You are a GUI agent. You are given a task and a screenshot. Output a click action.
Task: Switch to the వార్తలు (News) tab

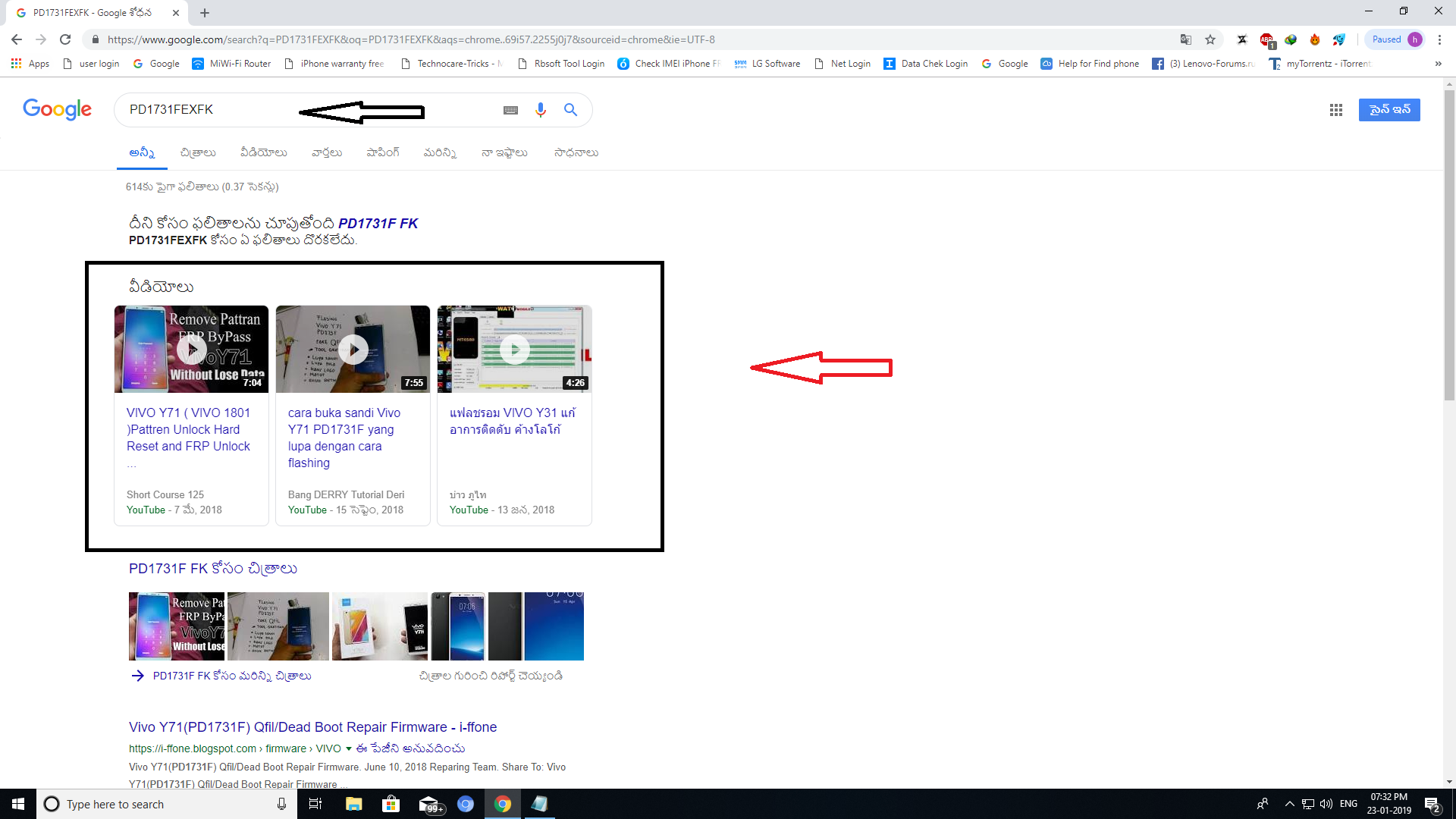coord(327,153)
